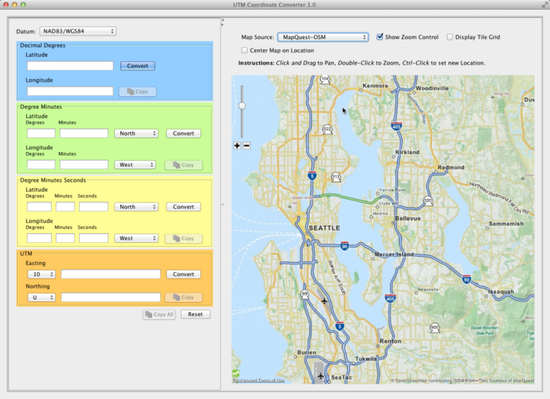Click Convert in Decimal Degrees section
Image resolution: width=550 pixels, height=399 pixels.
click(138, 66)
